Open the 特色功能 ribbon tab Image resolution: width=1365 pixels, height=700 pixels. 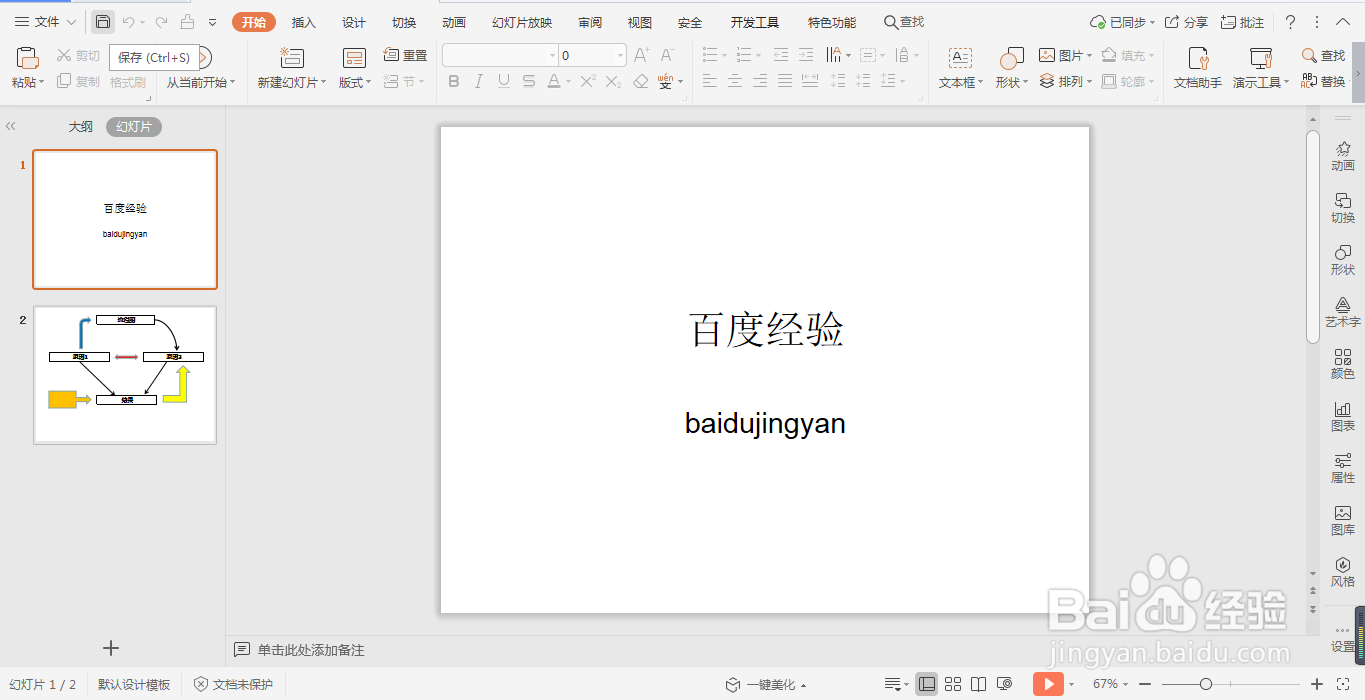pos(832,22)
